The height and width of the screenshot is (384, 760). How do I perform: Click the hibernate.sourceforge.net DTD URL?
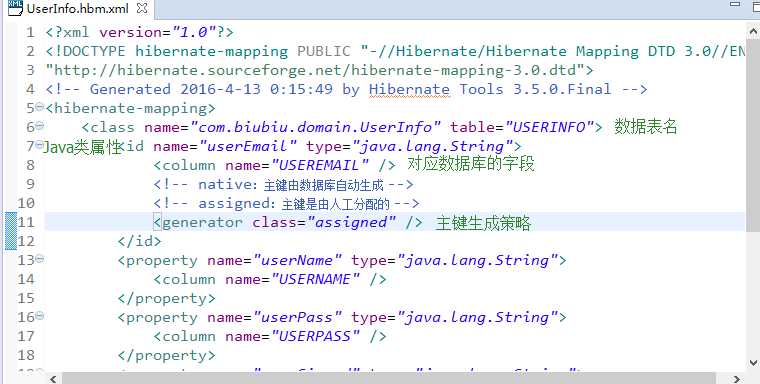click(316, 70)
